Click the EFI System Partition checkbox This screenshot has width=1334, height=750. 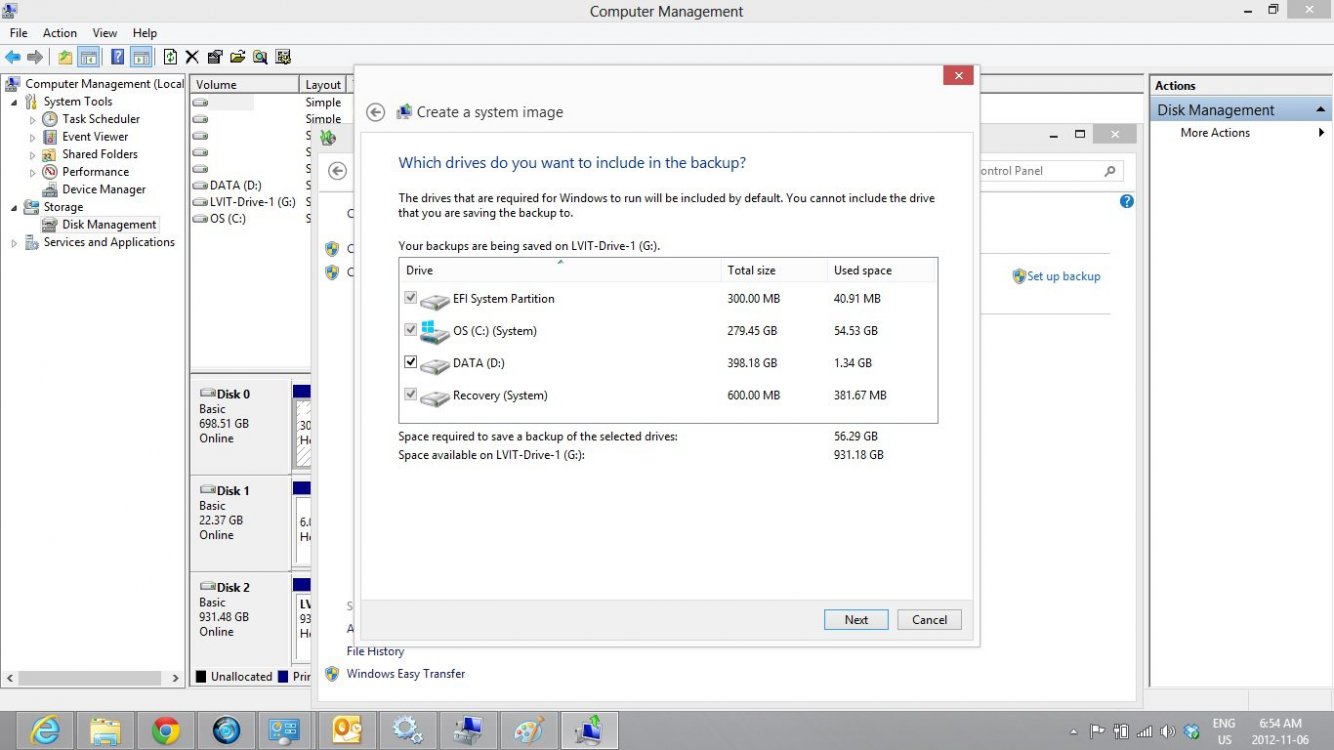click(410, 298)
